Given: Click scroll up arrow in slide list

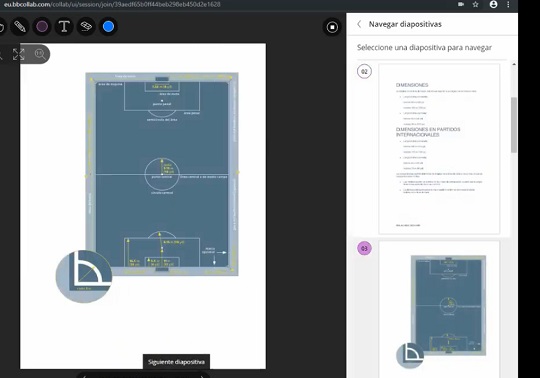Looking at the screenshot, I should click(514, 64).
